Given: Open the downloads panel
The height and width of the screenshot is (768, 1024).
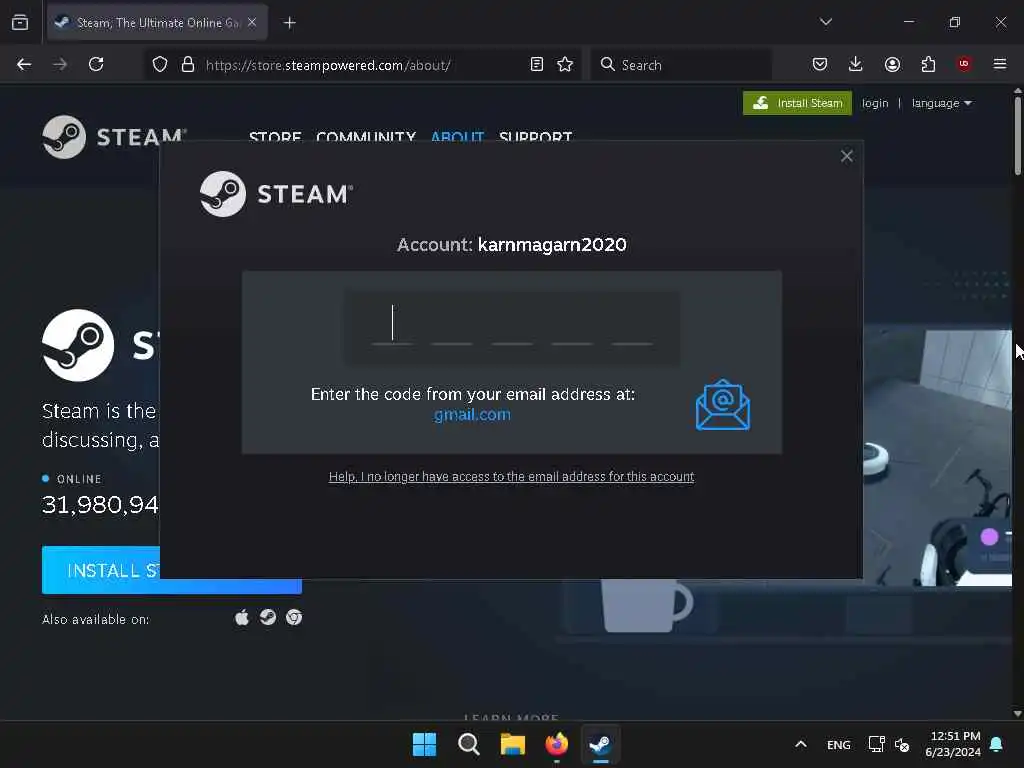Looking at the screenshot, I should pyautogui.click(x=856, y=65).
